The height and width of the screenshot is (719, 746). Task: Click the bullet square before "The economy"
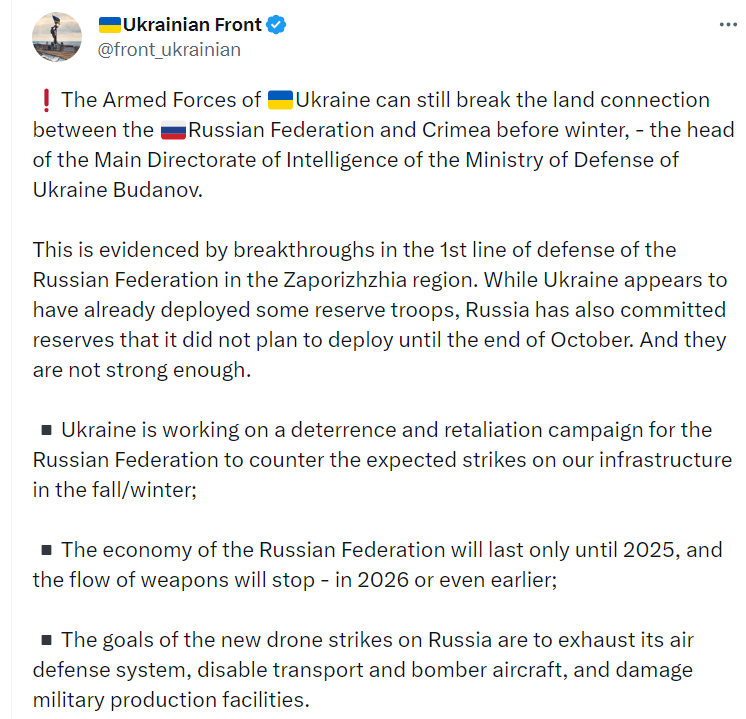click(46, 549)
